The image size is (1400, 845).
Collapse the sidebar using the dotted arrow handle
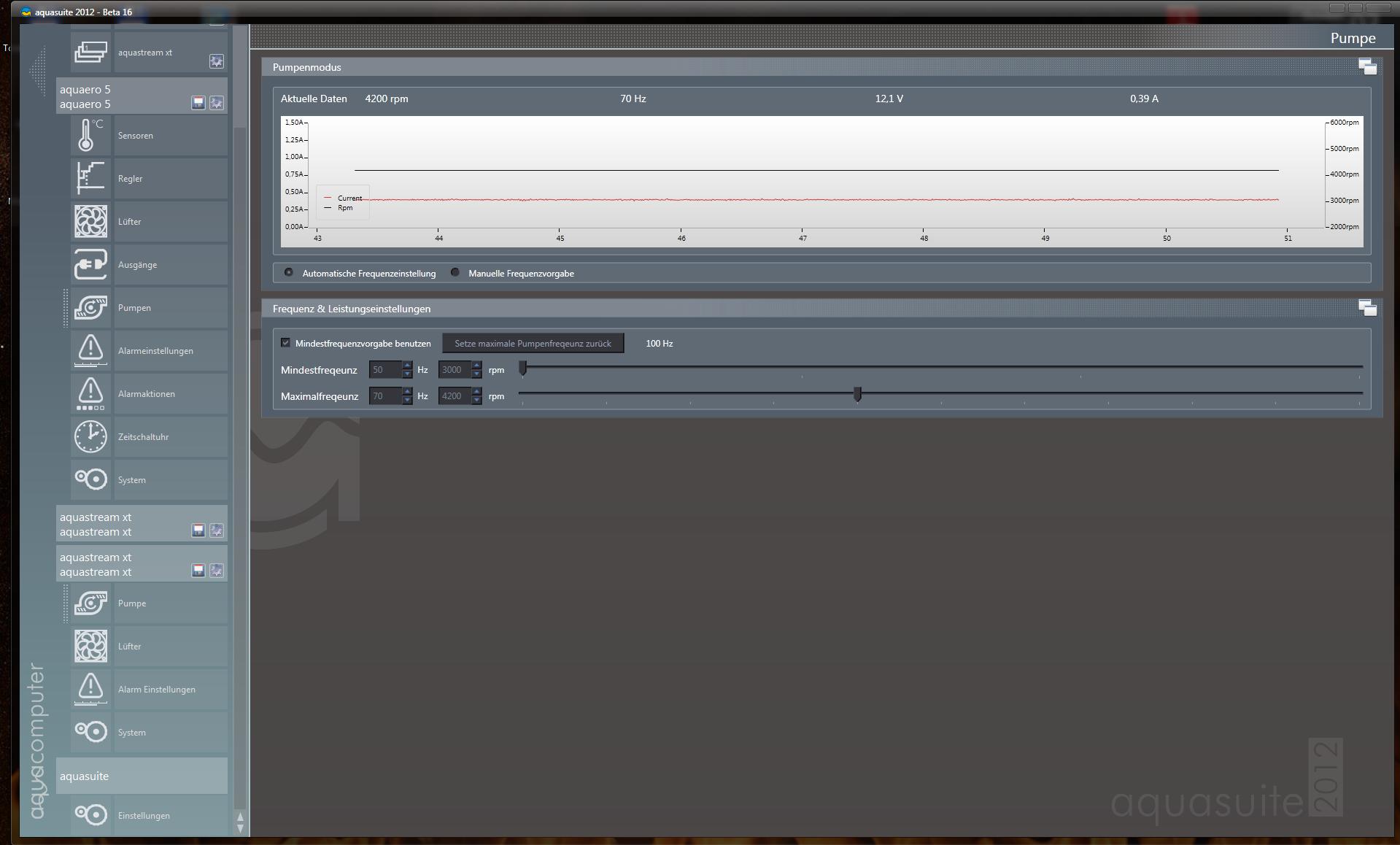click(38, 71)
